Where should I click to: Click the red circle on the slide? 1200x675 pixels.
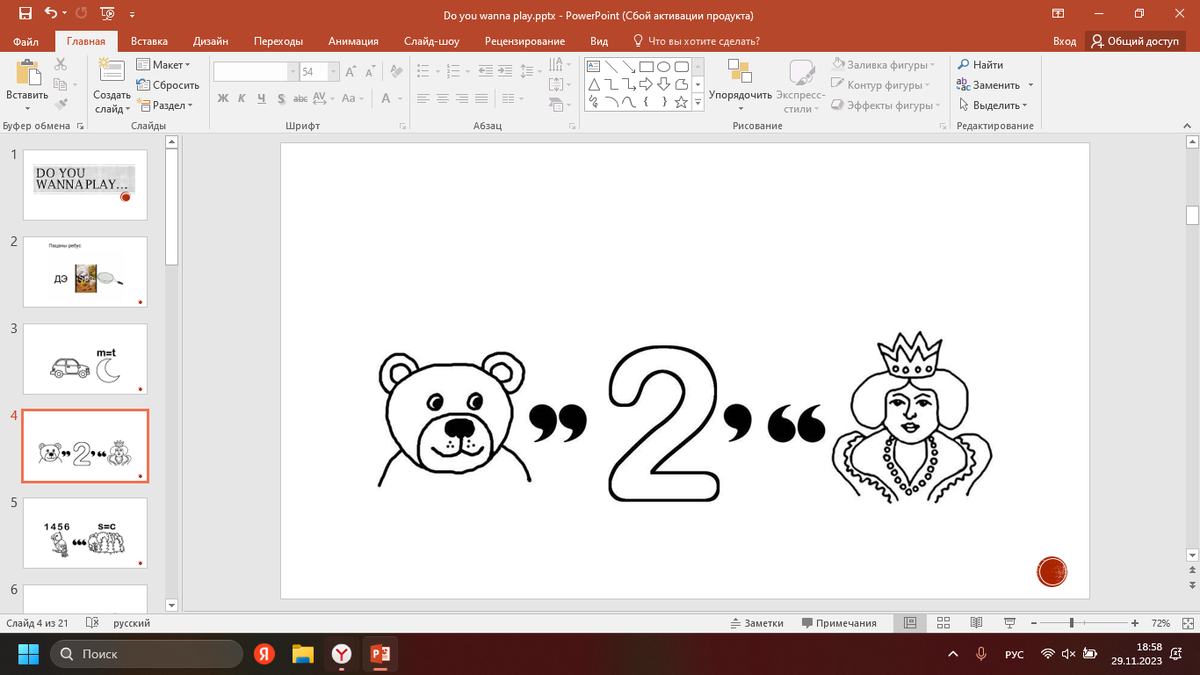(x=1052, y=572)
